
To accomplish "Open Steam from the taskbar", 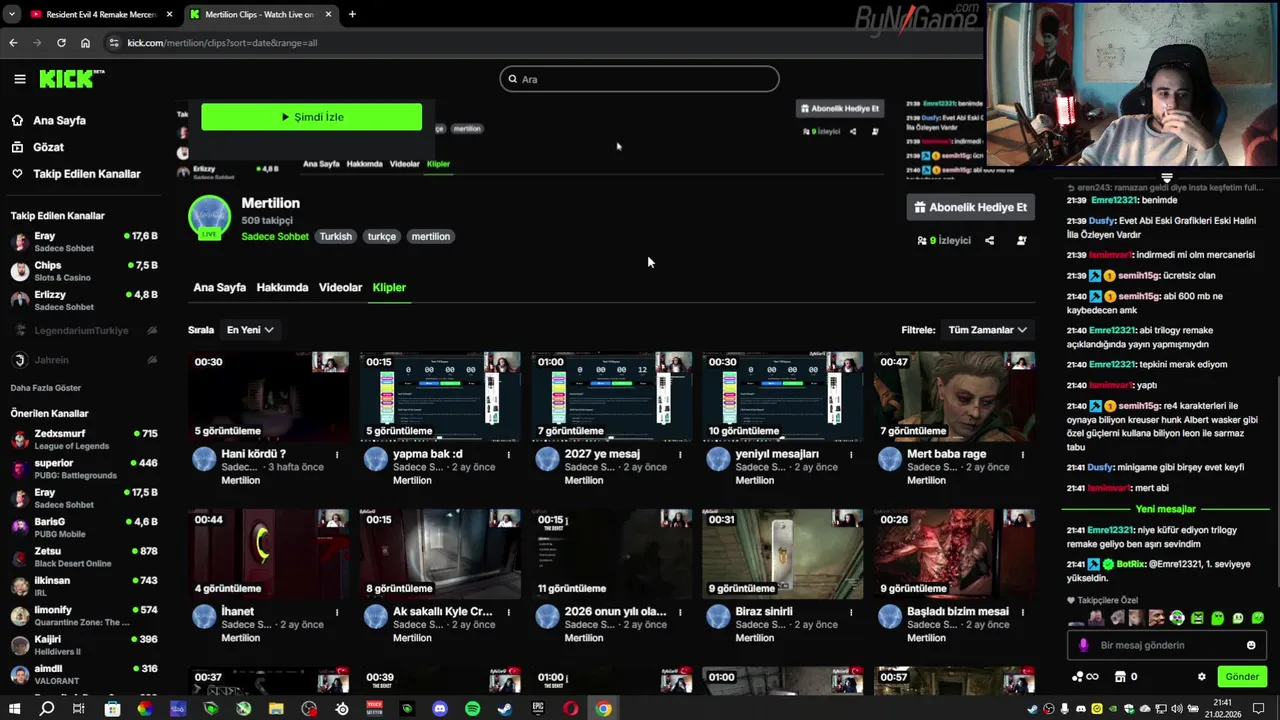I will tap(505, 709).
